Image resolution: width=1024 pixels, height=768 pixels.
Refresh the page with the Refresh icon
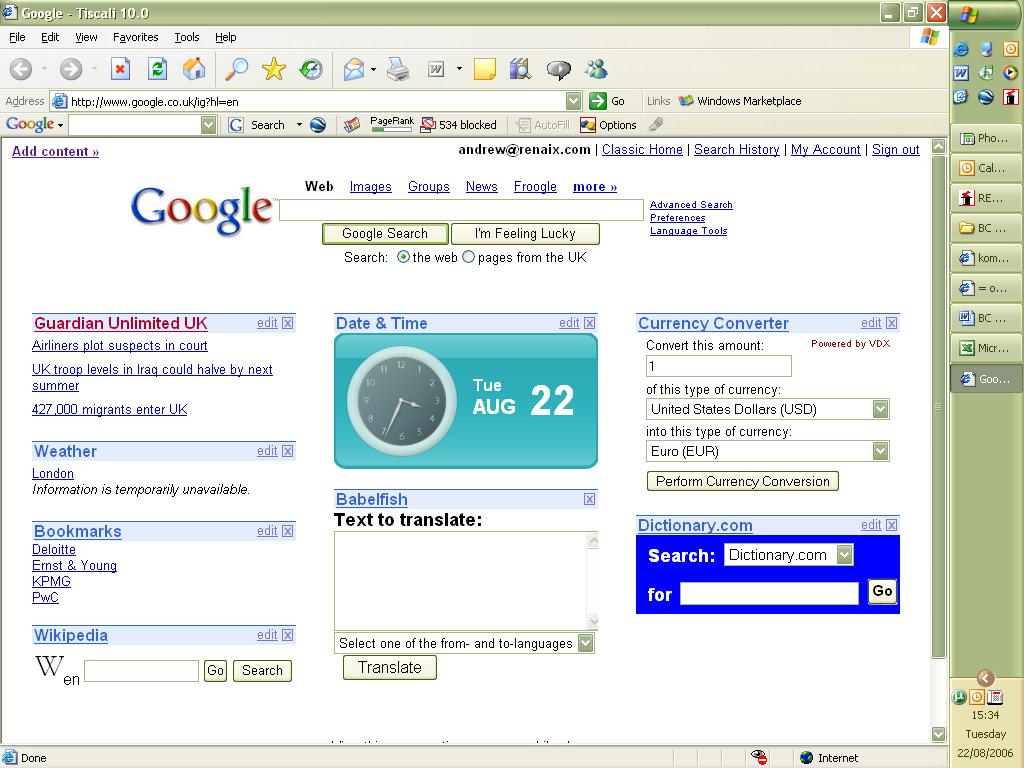(157, 69)
